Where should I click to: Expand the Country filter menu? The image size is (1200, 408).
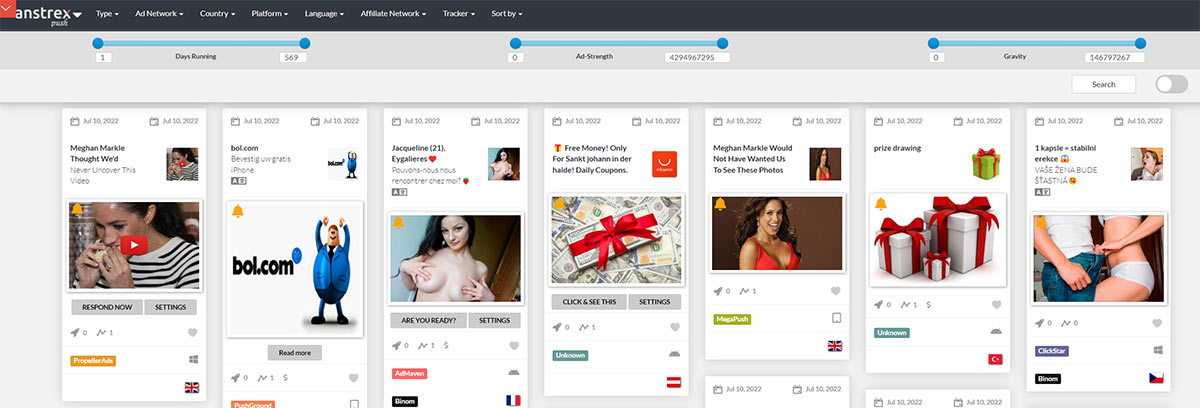coord(217,15)
